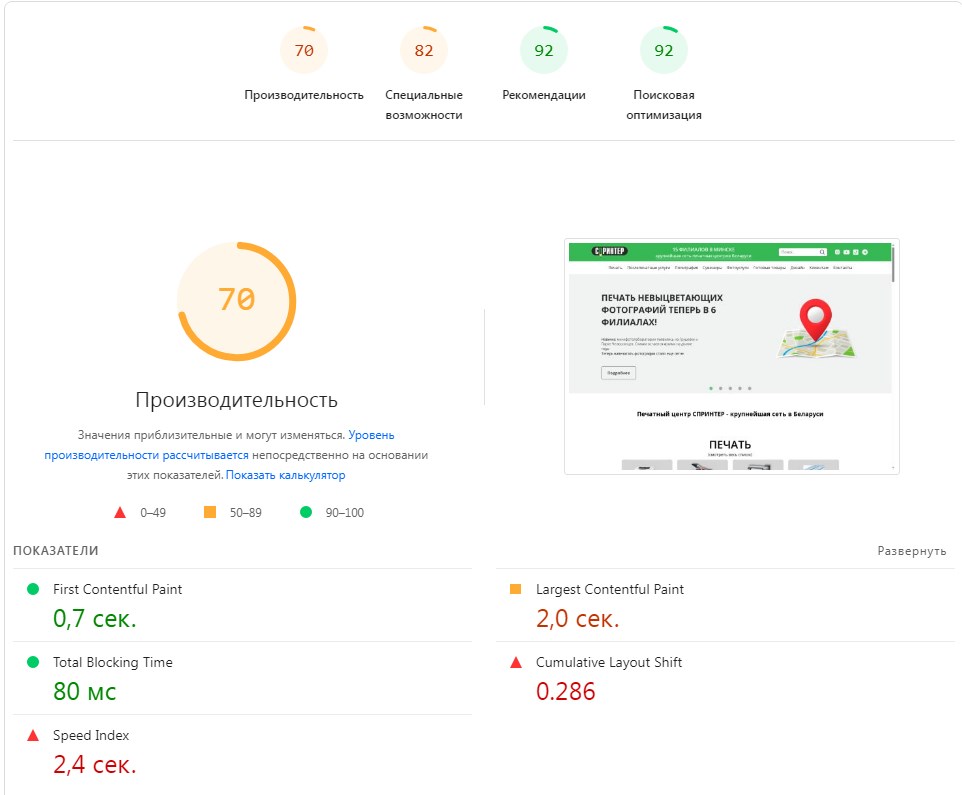Click the 92 Рекомендации score gauge

pos(543,48)
